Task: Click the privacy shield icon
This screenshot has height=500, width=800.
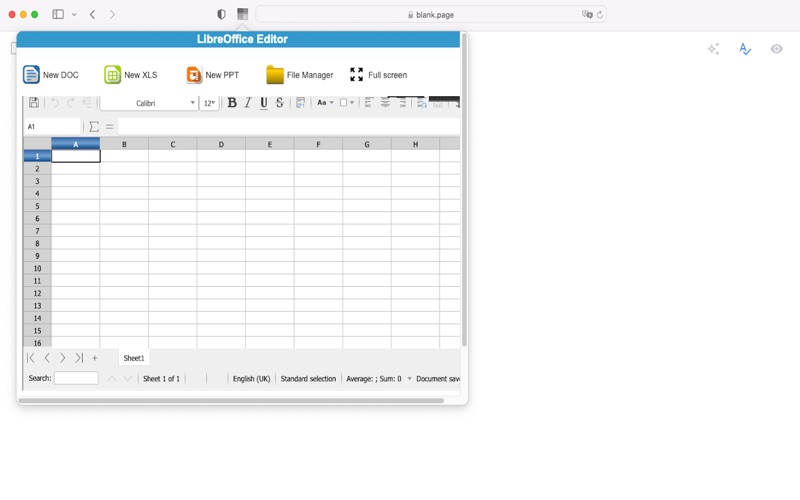Action: (221, 14)
